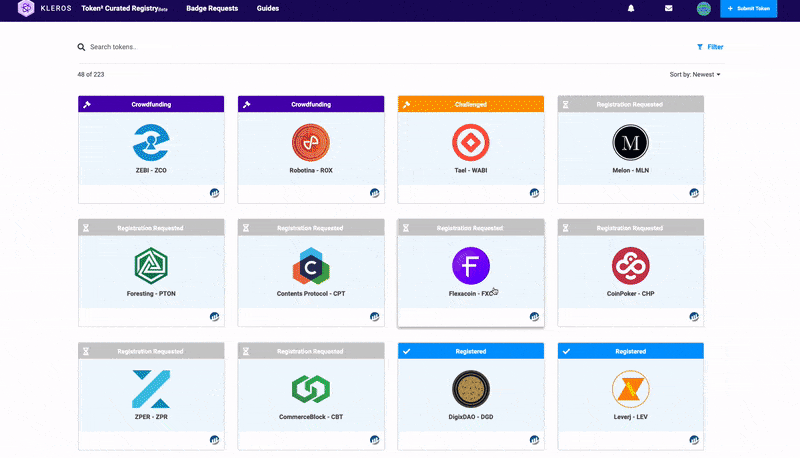Viewport: 800px width, 458px height.
Task: Open the Guides menu item
Action: point(267,8)
